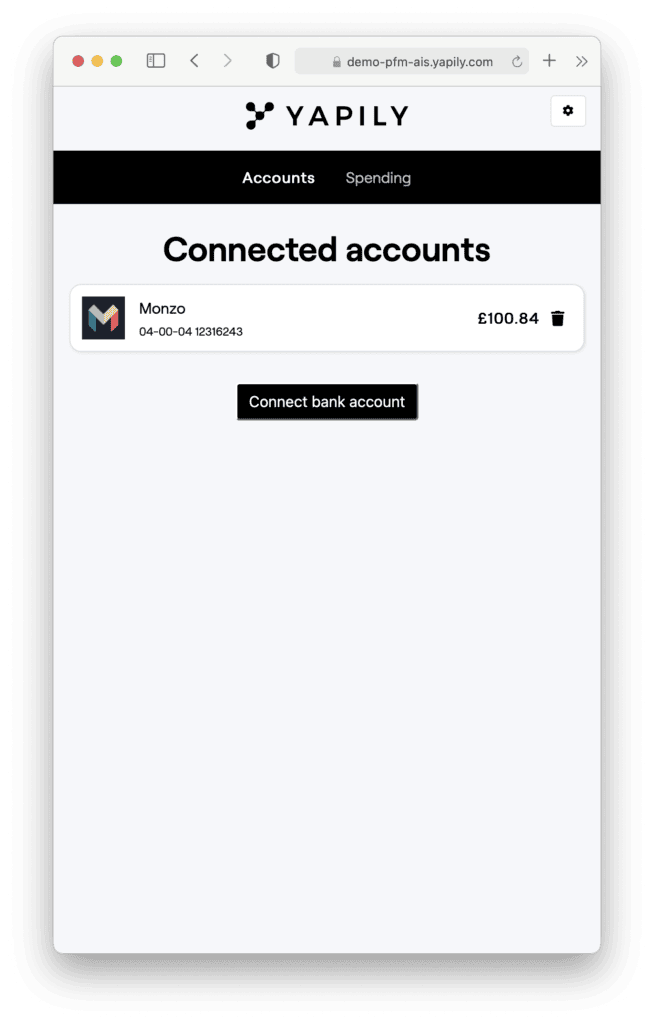Delete the Monzo account with trash icon
The width and height of the screenshot is (654, 1024).
pyautogui.click(x=557, y=318)
